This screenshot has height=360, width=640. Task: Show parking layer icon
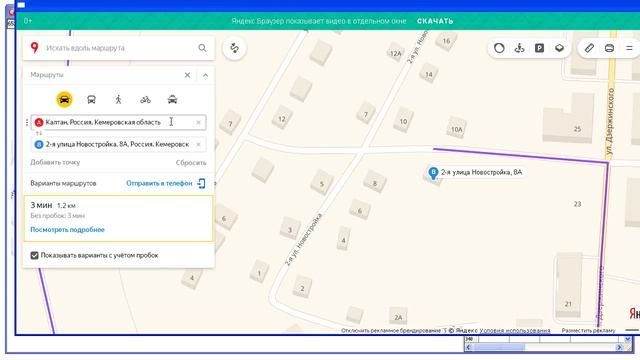click(x=539, y=48)
